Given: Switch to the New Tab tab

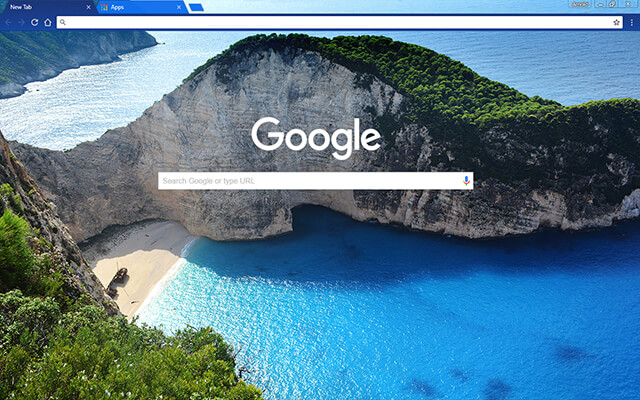Looking at the screenshot, I should coord(40,7).
